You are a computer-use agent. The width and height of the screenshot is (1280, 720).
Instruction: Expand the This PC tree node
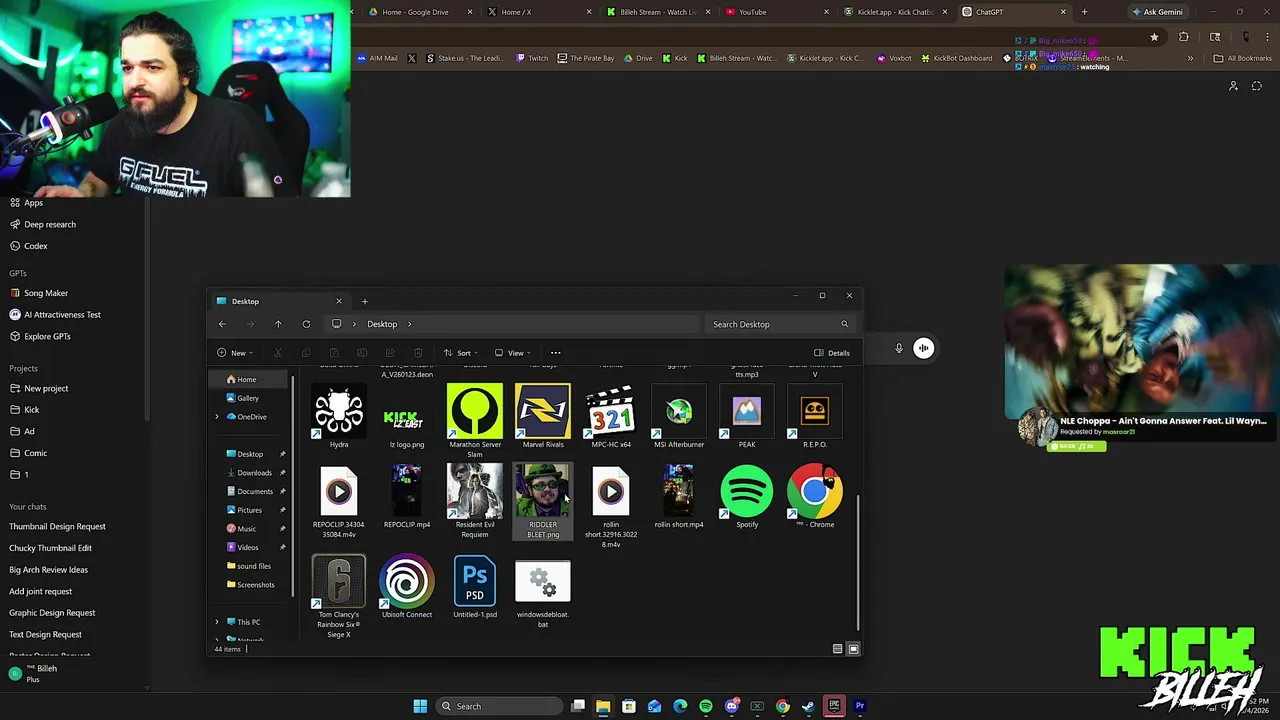point(217,622)
